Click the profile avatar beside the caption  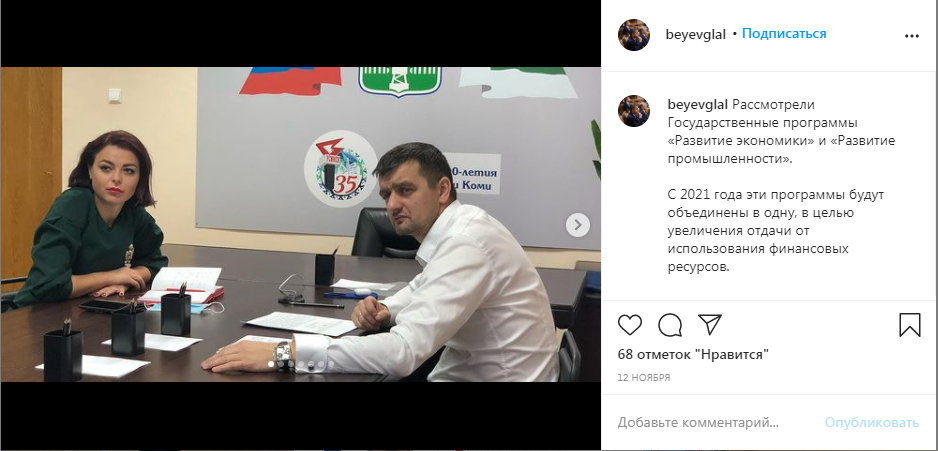pyautogui.click(x=634, y=111)
